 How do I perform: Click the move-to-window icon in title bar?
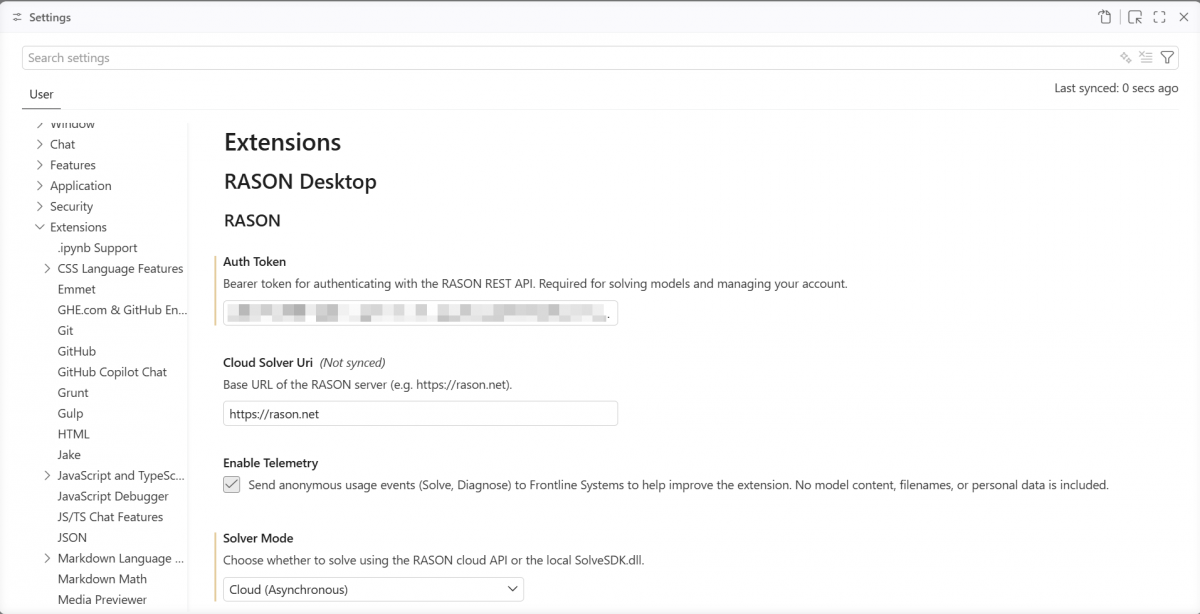[x=1135, y=17]
